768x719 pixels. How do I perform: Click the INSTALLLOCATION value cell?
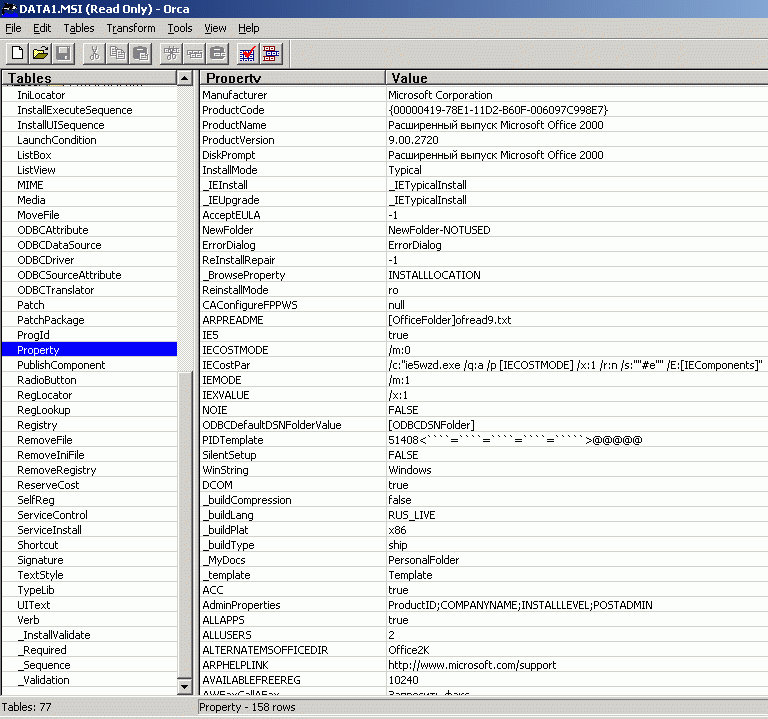pos(577,275)
